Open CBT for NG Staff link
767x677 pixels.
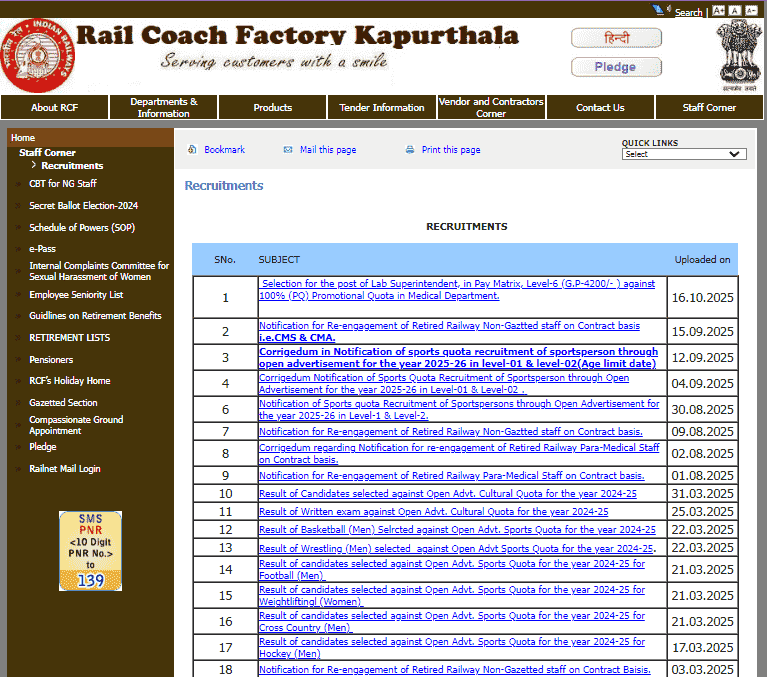pyautogui.click(x=63, y=183)
